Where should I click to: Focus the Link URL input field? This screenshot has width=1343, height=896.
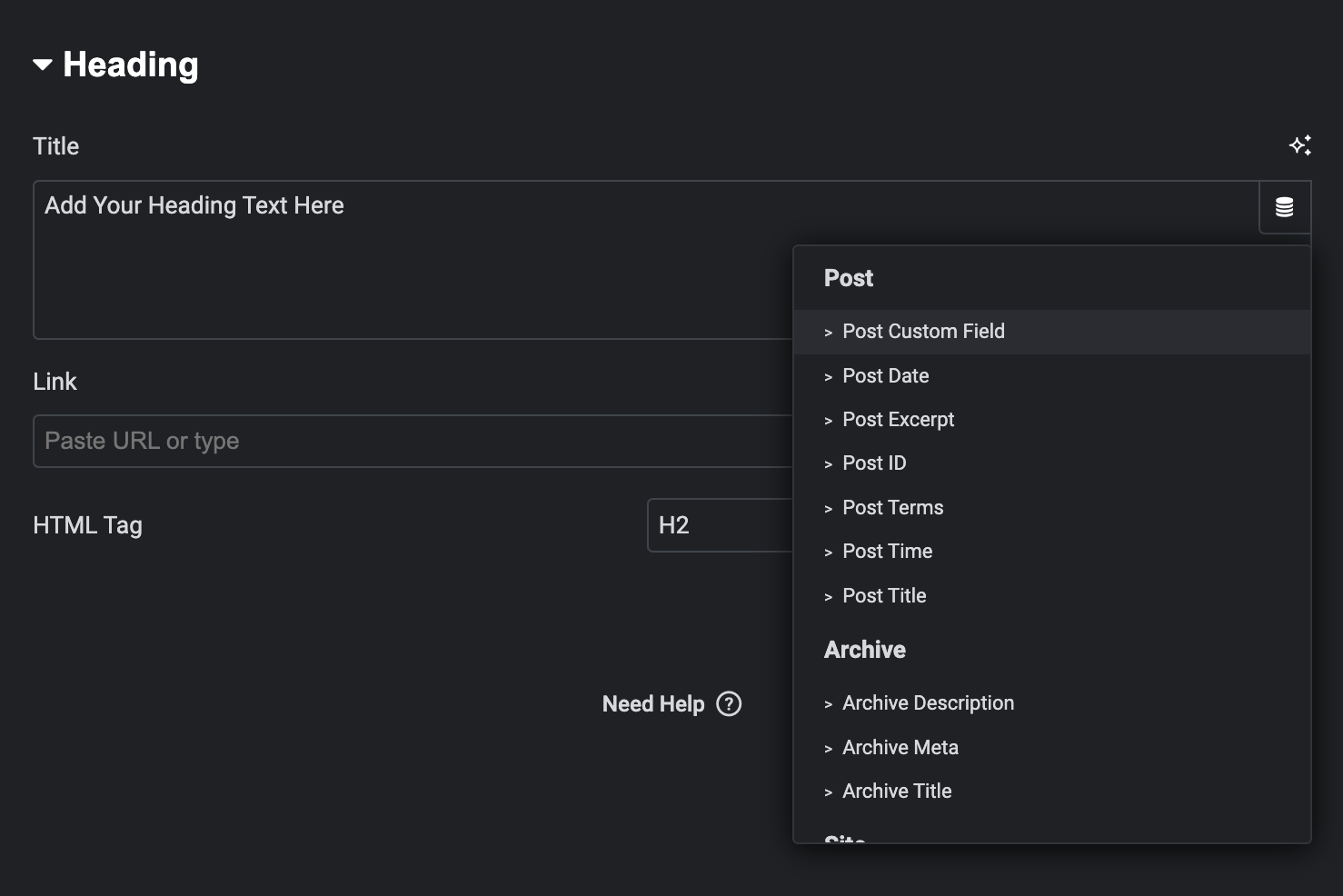click(x=409, y=442)
